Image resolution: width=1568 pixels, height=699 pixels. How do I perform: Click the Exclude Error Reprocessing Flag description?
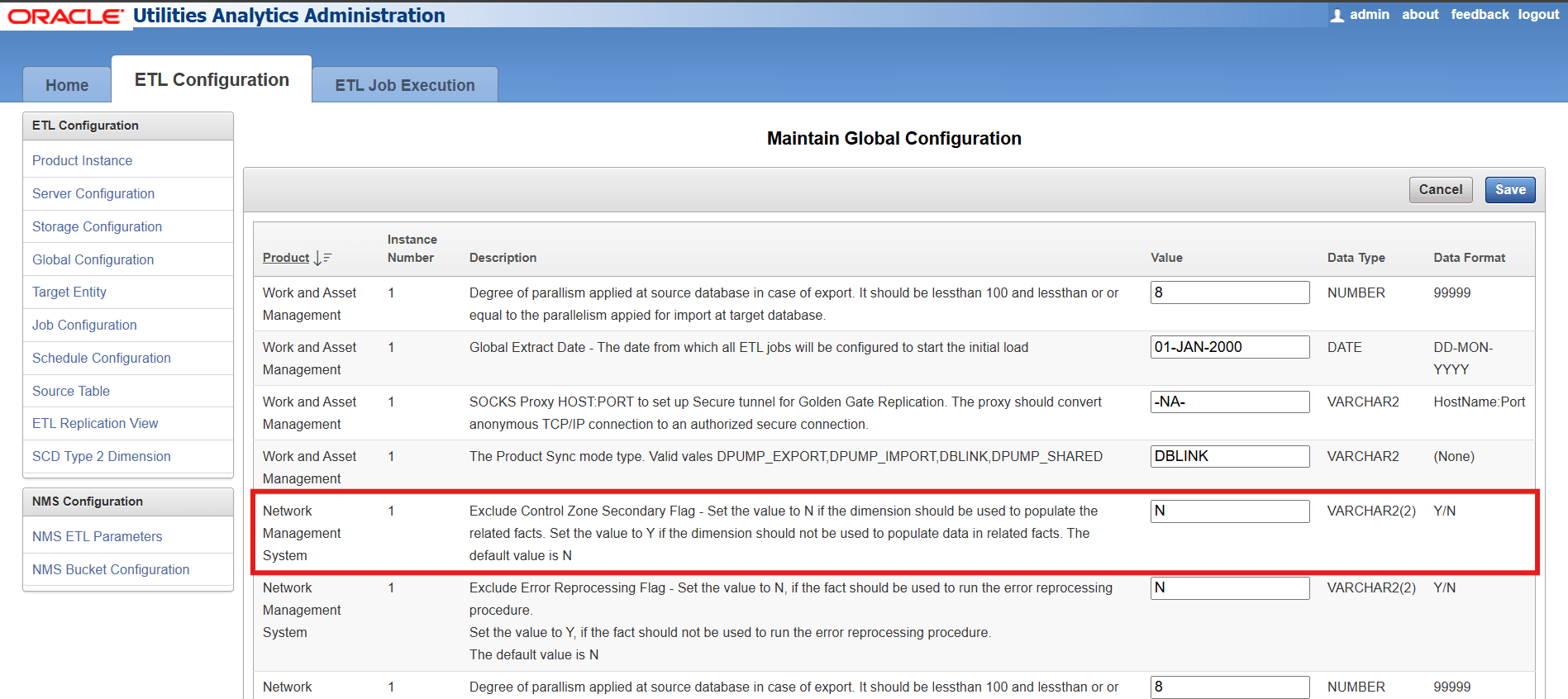tap(791, 621)
